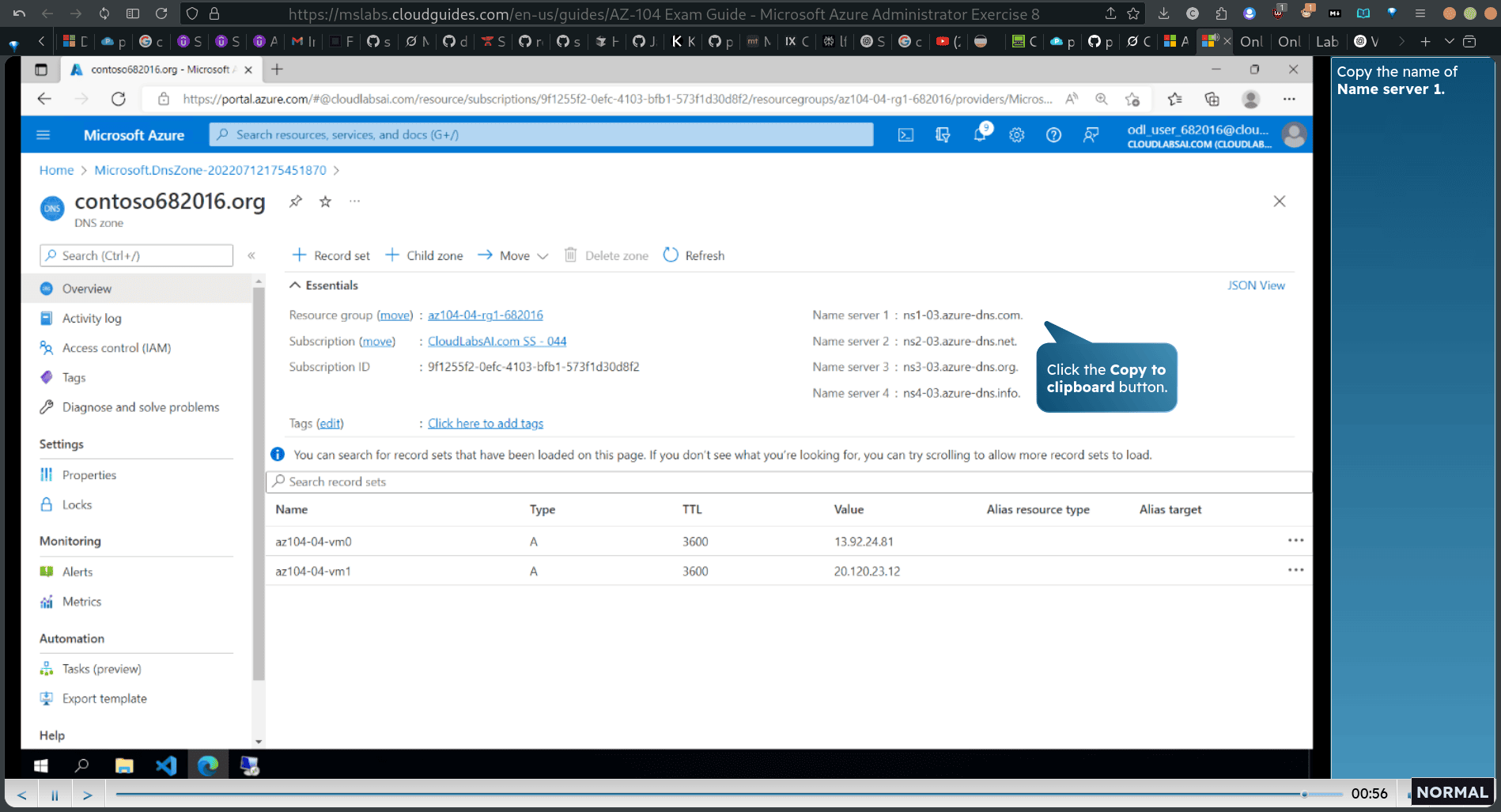Click move link next to Resource group
The image size is (1501, 812).
pos(395,315)
